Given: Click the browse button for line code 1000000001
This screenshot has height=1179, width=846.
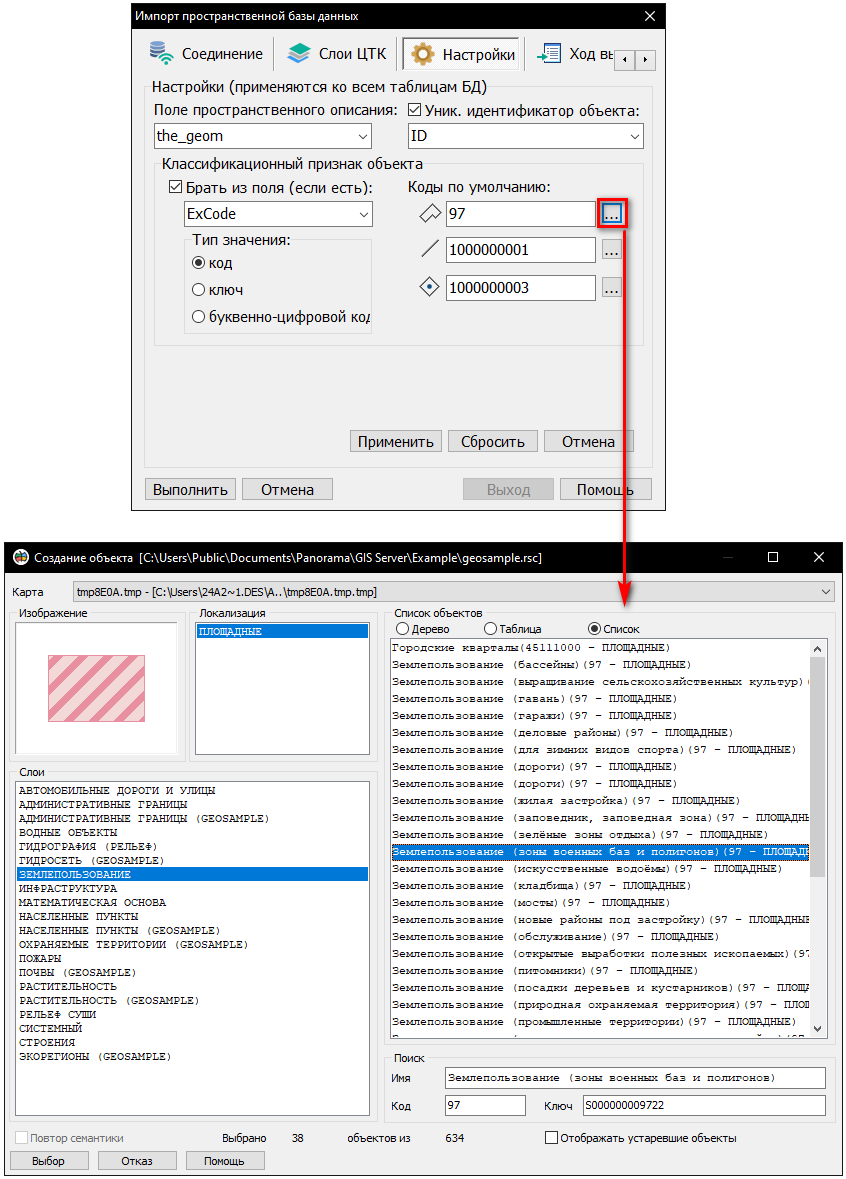Looking at the screenshot, I should [612, 250].
